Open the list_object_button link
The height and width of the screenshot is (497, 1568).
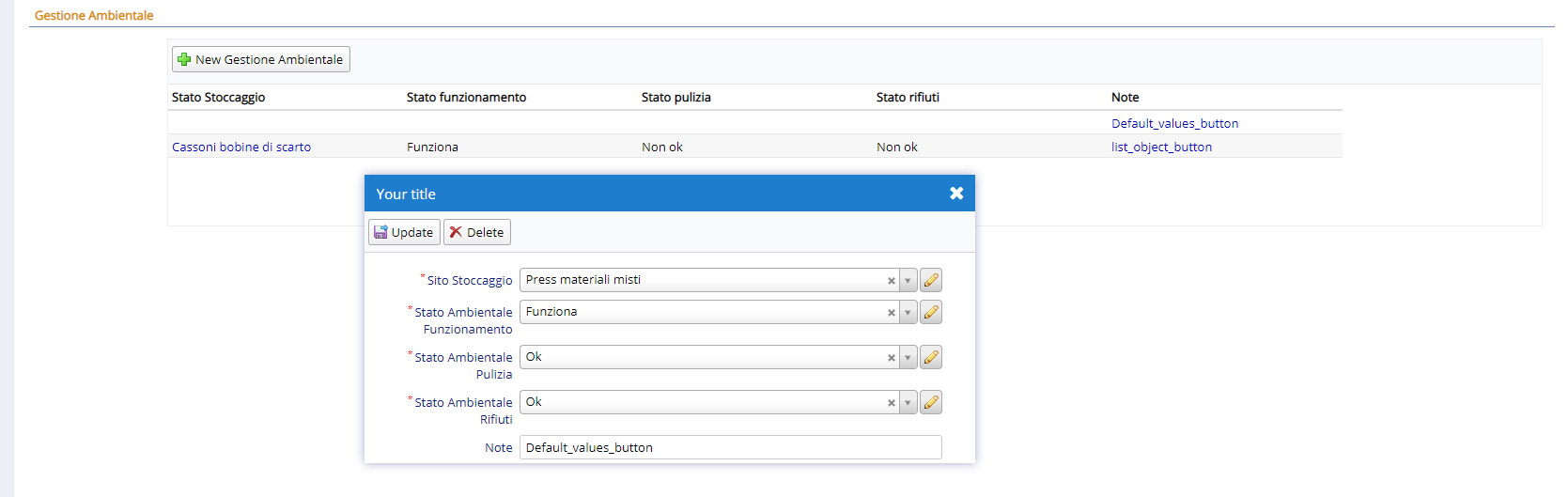coord(1161,147)
